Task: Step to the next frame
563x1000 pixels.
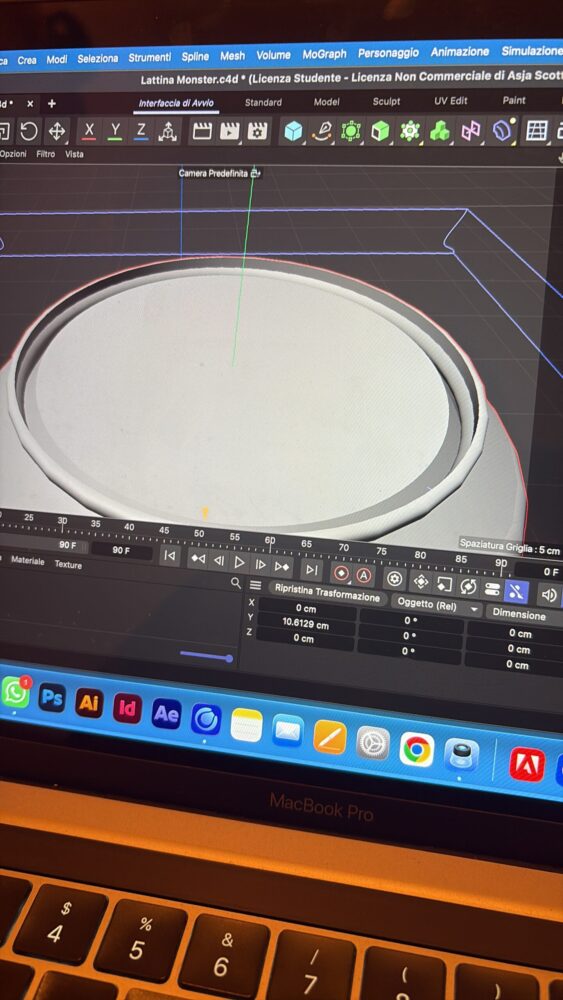Action: [x=260, y=564]
